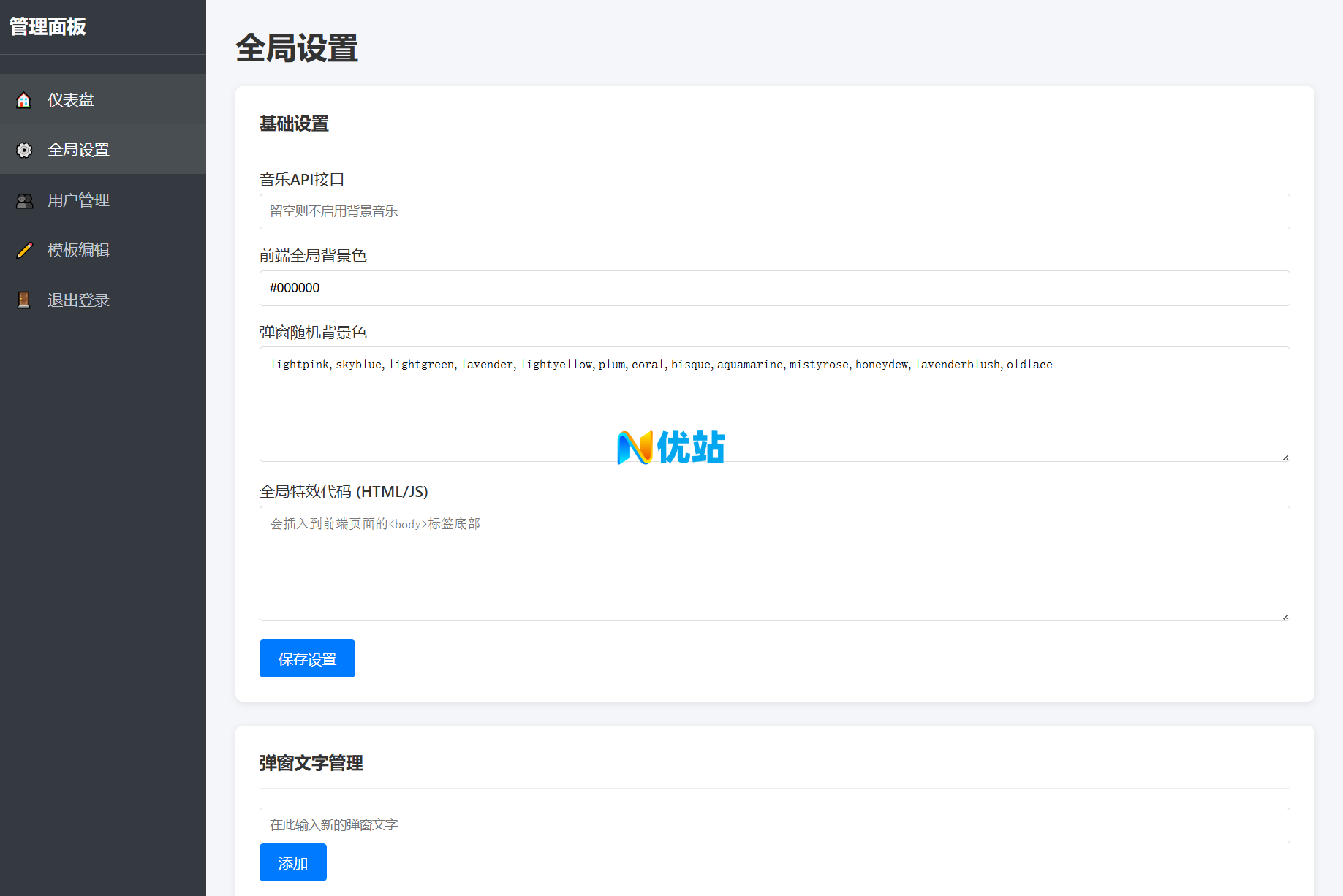The image size is (1343, 896).
Task: Click the users icon next to 用户管理
Action: pyautogui.click(x=24, y=200)
